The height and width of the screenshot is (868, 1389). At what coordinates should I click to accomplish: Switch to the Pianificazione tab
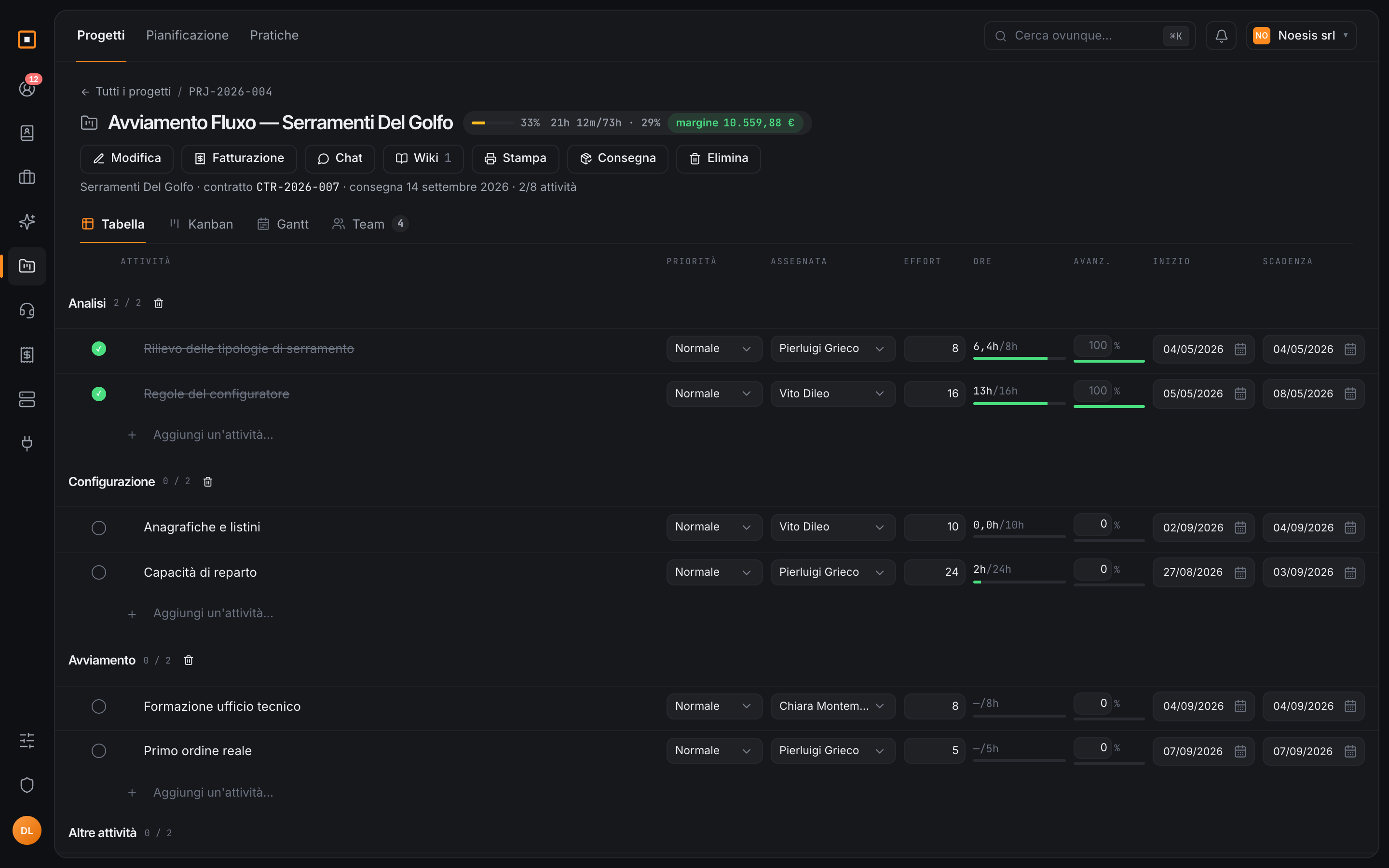tap(187, 36)
